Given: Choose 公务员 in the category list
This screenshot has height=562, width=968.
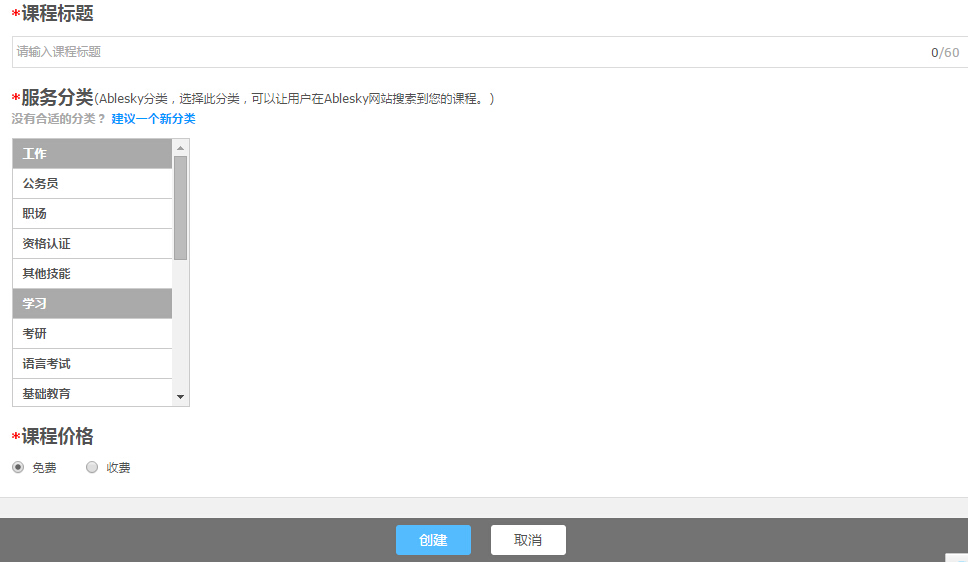Looking at the screenshot, I should tap(92, 184).
